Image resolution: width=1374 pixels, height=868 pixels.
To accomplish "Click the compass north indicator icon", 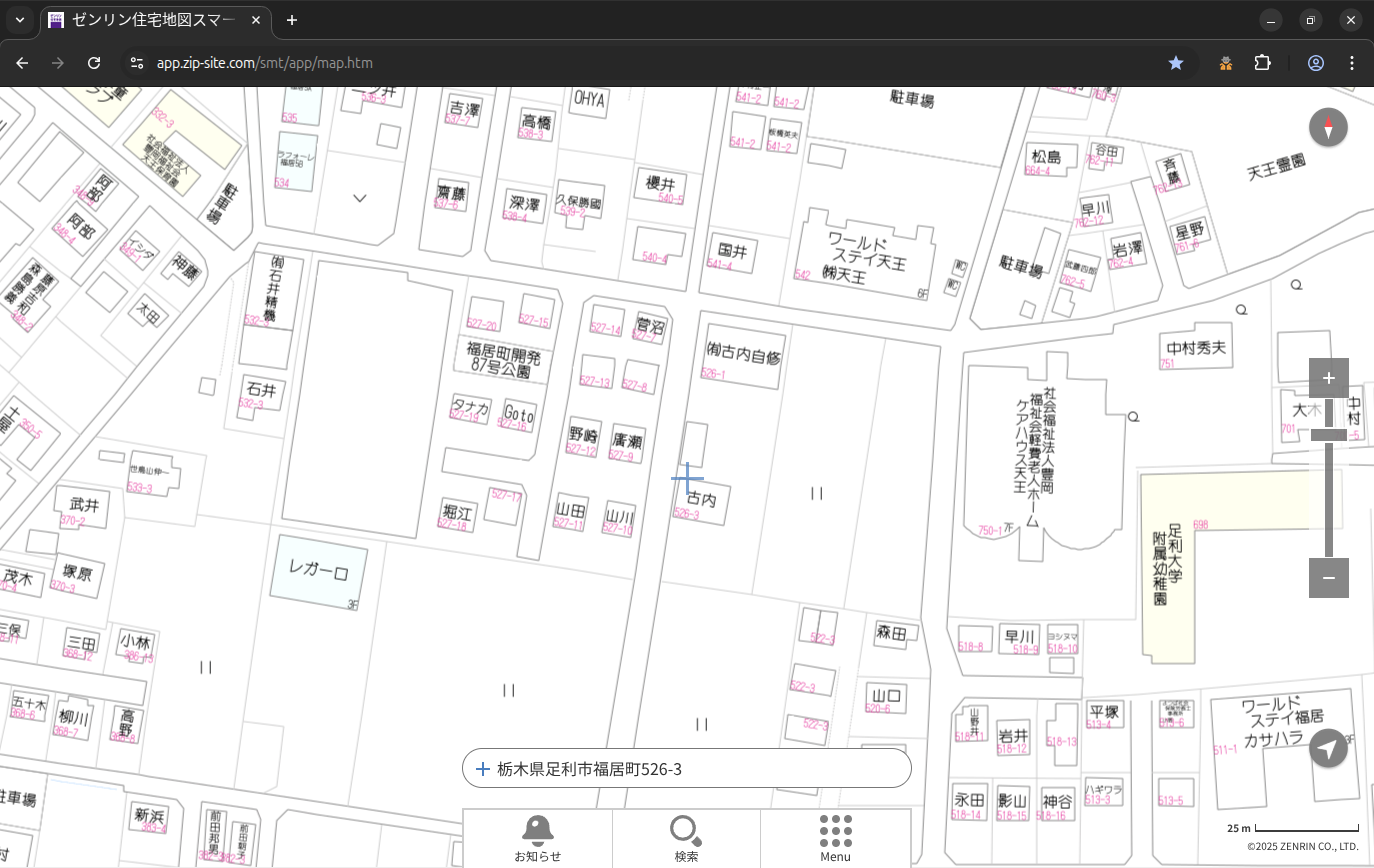I will [1328, 128].
